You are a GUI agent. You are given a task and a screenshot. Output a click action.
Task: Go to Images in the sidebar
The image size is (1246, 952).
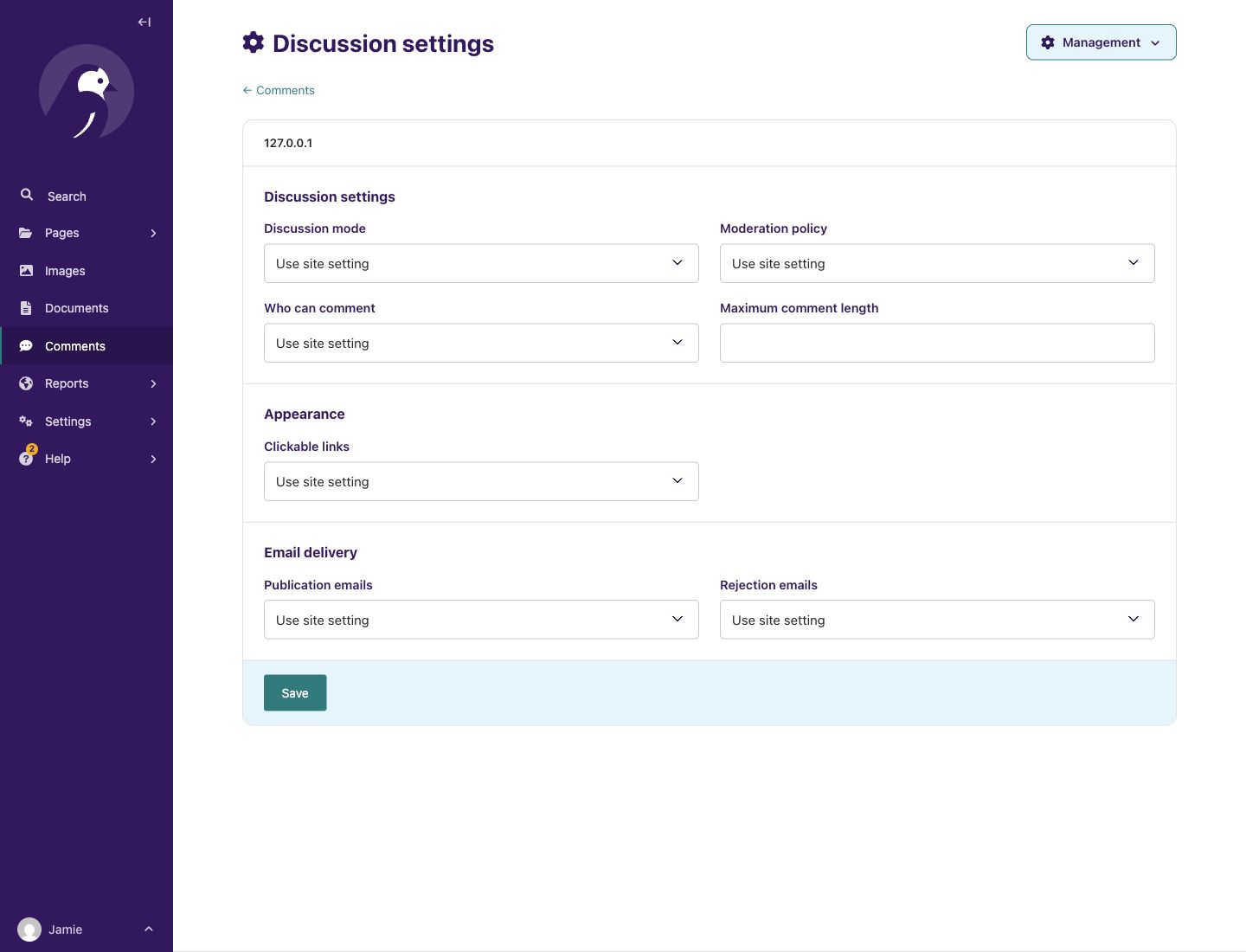click(87, 271)
